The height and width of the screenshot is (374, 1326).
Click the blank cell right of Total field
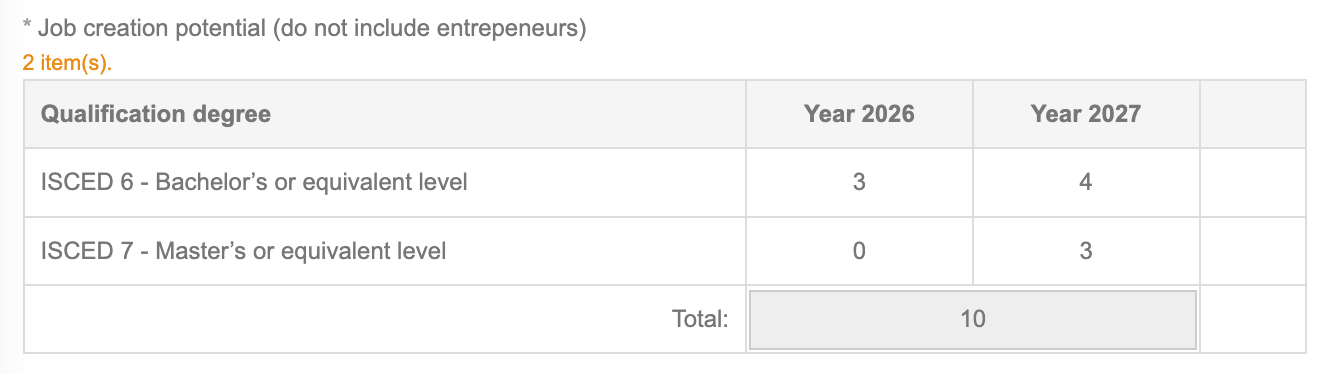tap(1252, 319)
